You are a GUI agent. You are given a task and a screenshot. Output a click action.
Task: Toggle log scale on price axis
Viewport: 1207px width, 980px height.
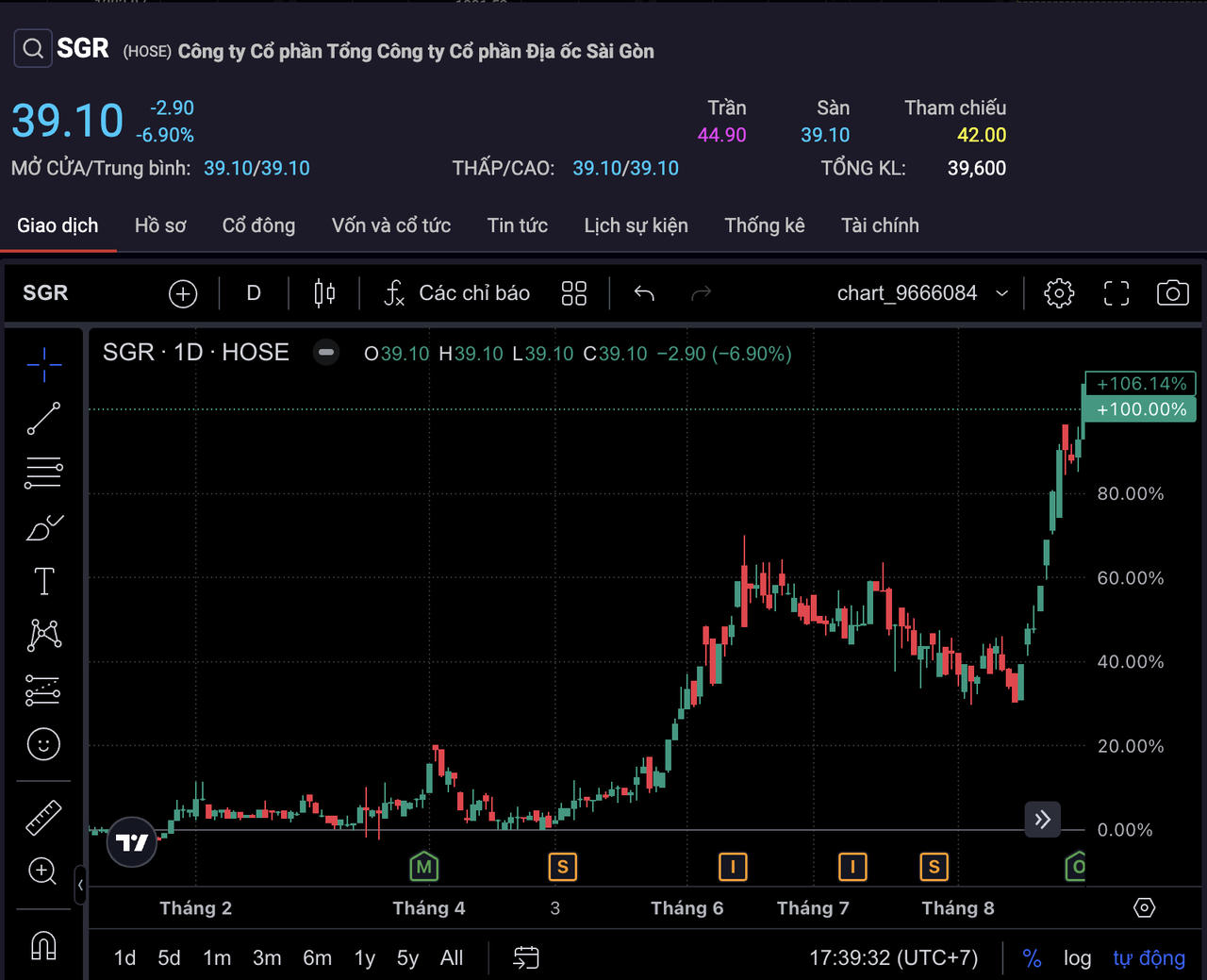pos(1077,958)
